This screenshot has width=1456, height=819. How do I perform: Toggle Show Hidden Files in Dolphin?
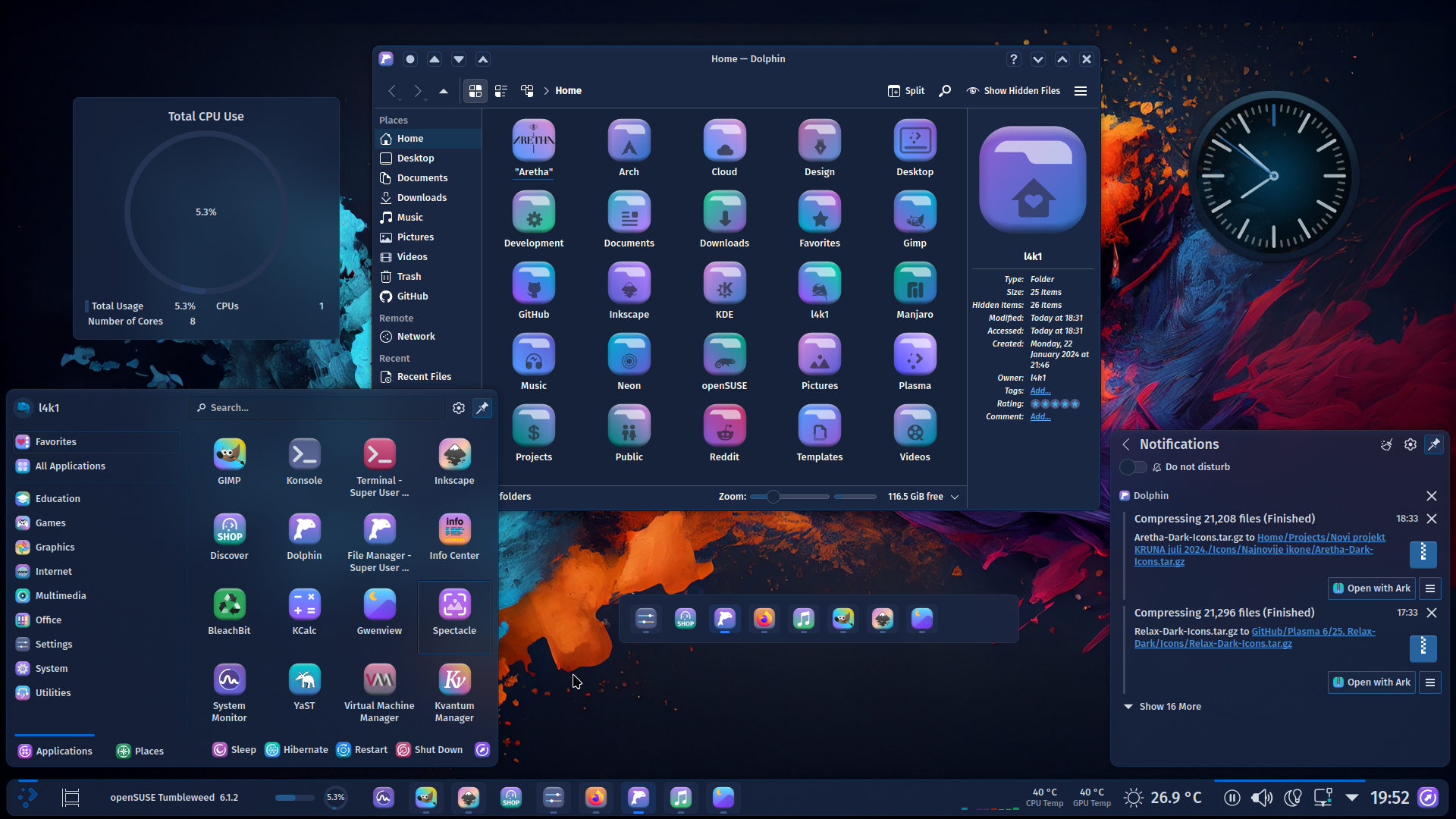(x=1013, y=91)
